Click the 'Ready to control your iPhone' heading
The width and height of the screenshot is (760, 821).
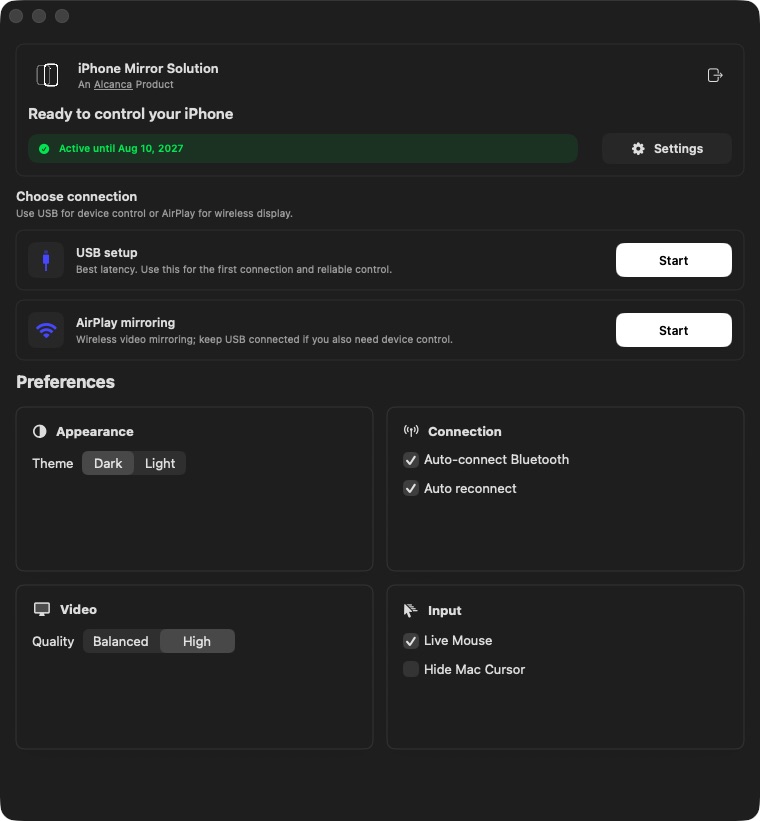[130, 114]
